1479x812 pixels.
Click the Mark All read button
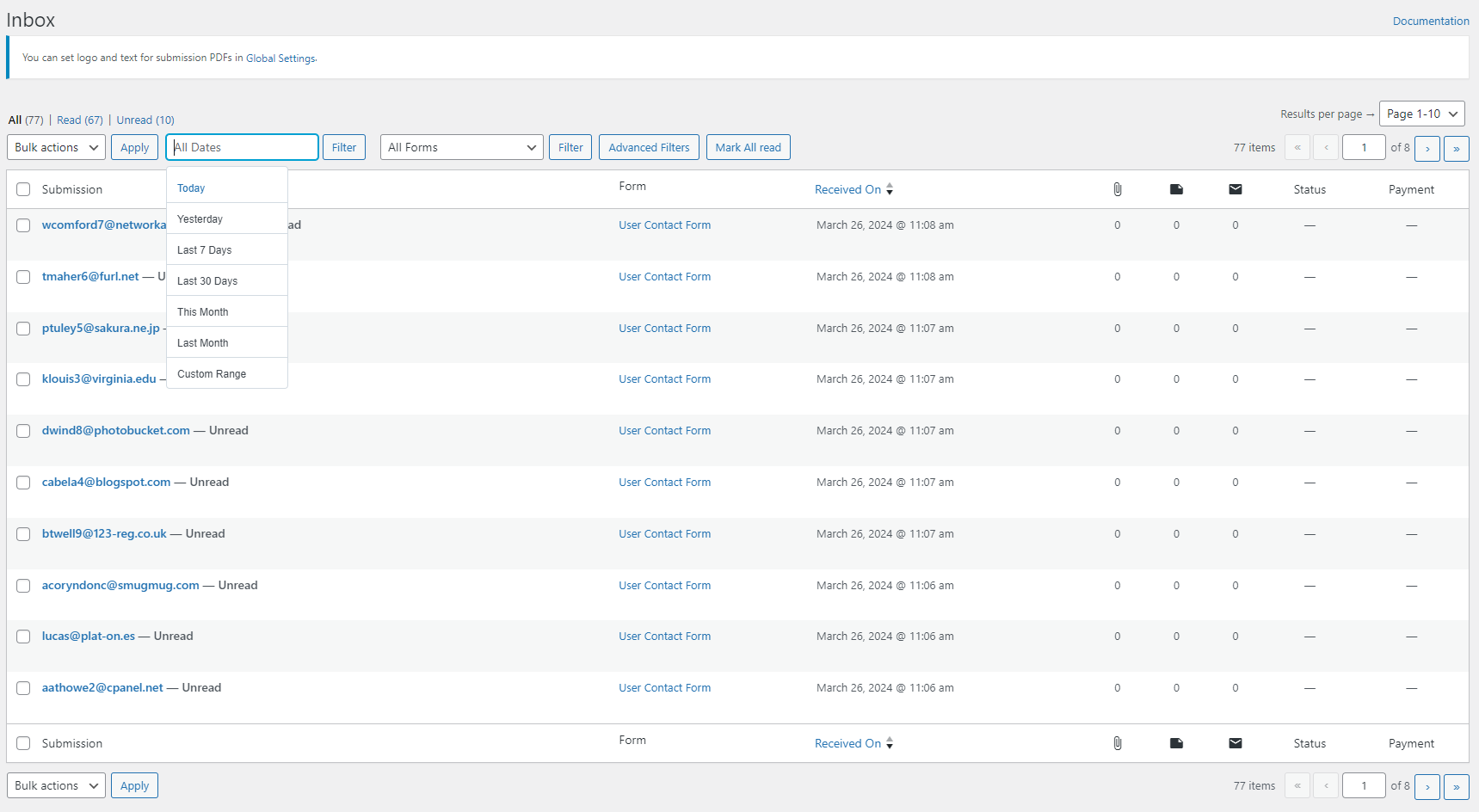tap(748, 147)
